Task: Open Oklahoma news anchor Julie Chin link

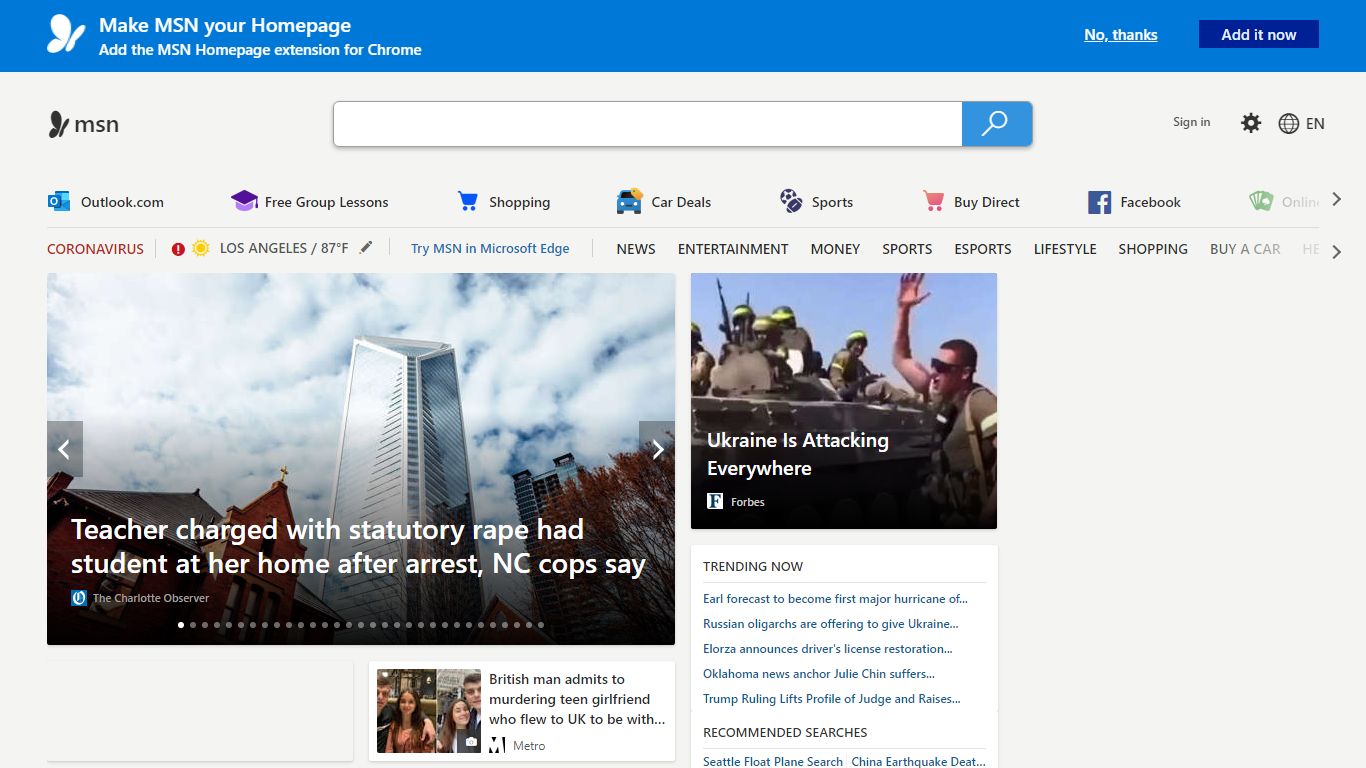Action: click(x=819, y=674)
